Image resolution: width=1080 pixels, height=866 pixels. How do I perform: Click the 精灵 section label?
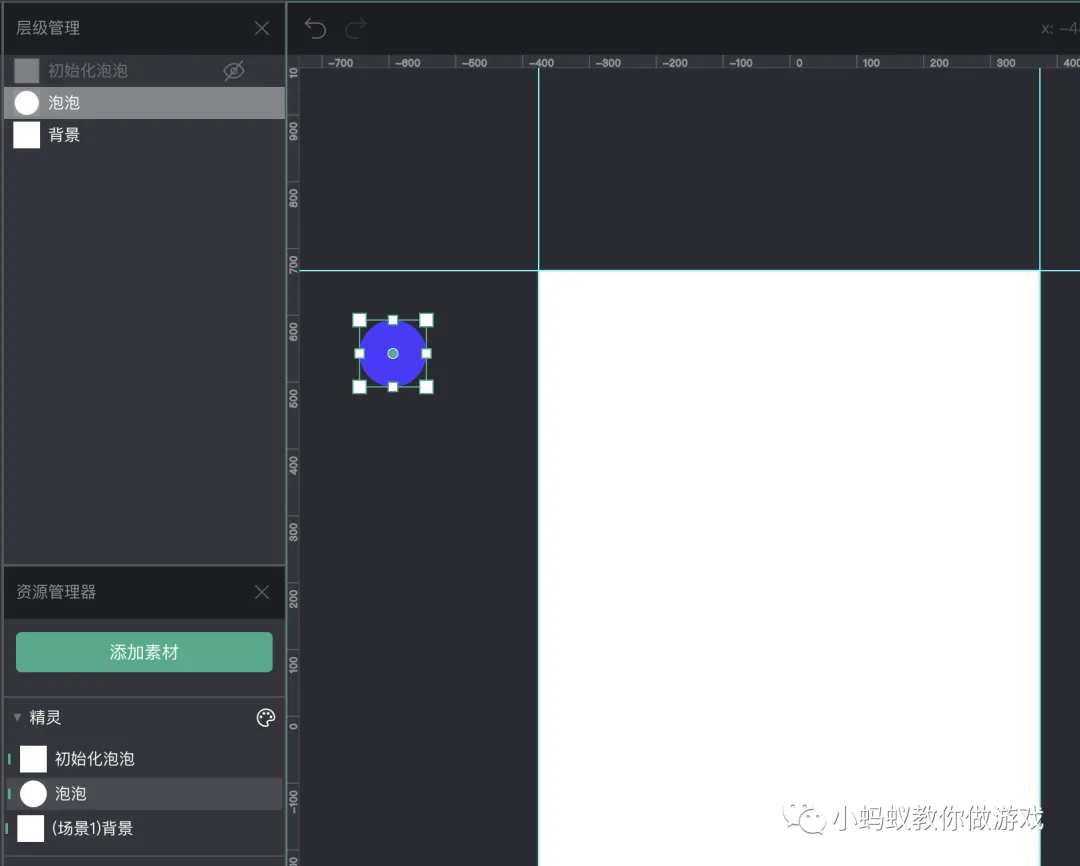click(x=45, y=717)
